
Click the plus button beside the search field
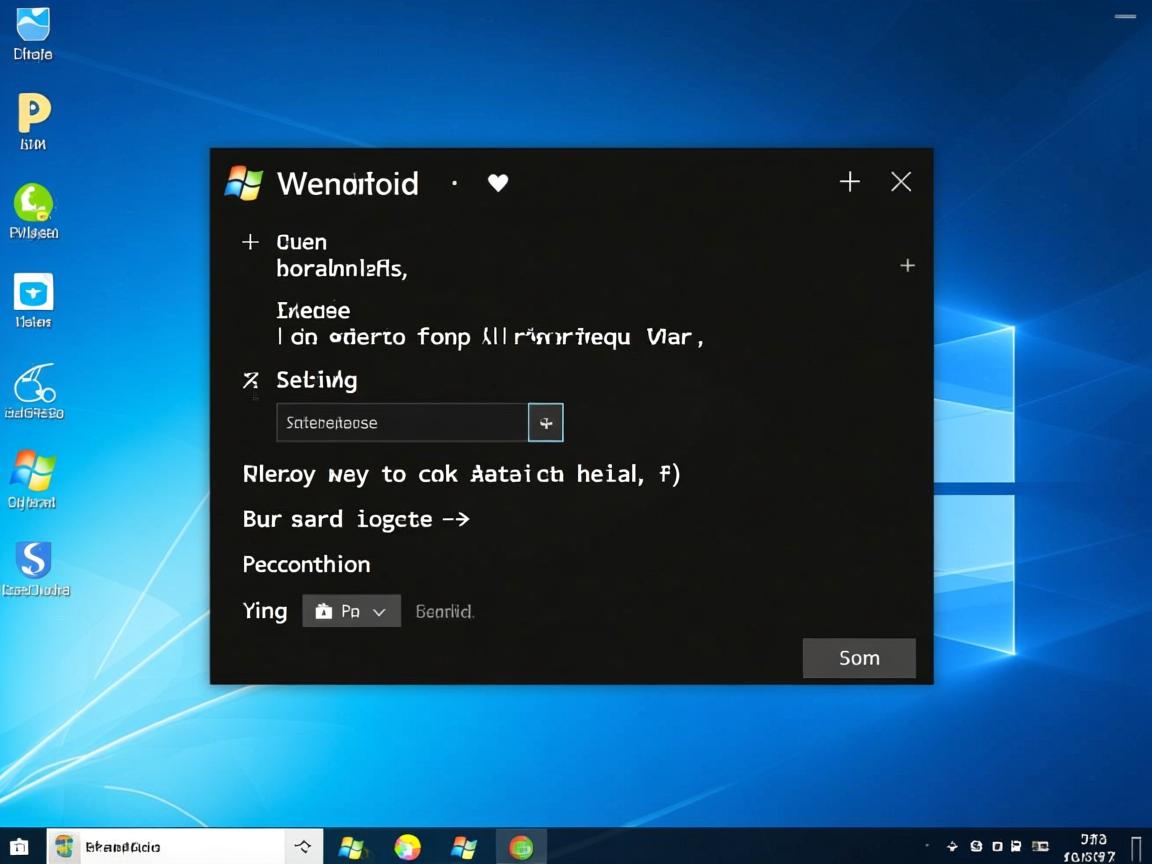[x=546, y=422]
